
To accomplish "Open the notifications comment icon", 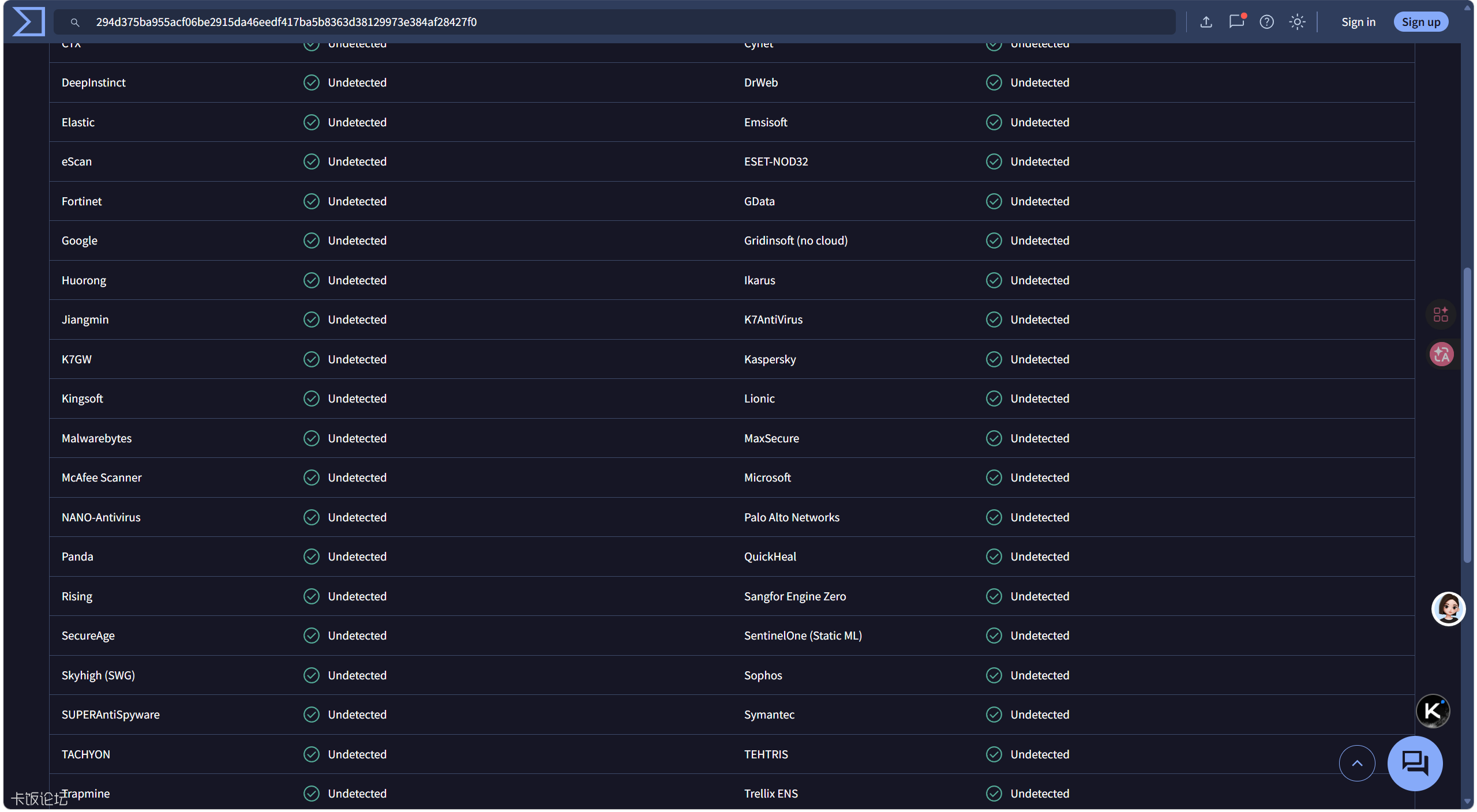I will [1236, 21].
